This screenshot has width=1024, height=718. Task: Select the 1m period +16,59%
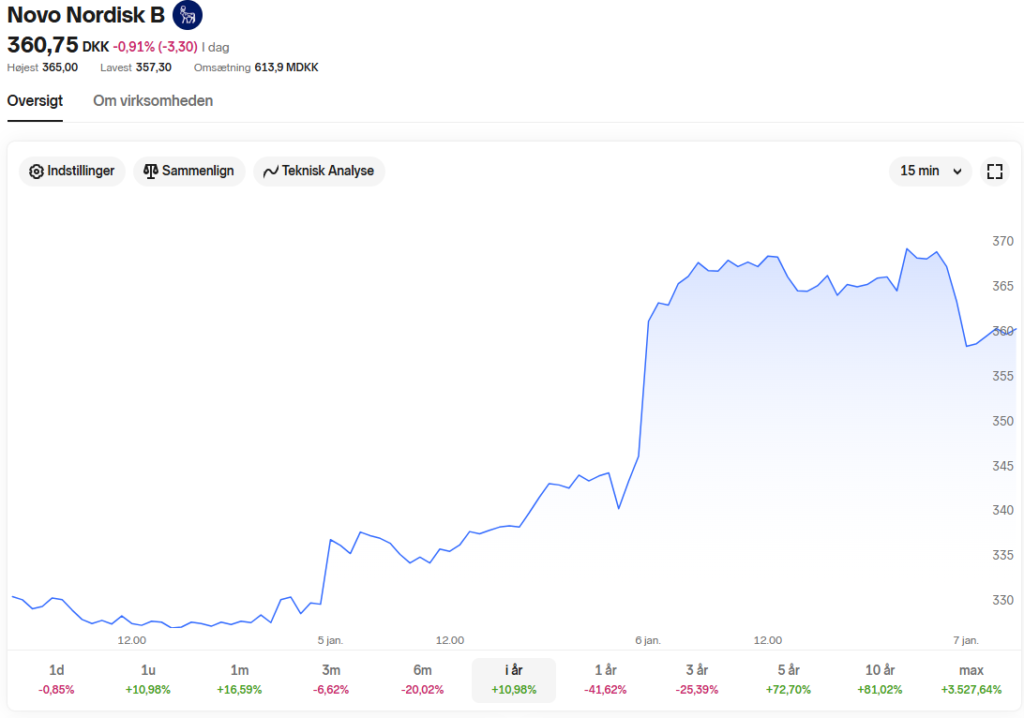pos(239,679)
